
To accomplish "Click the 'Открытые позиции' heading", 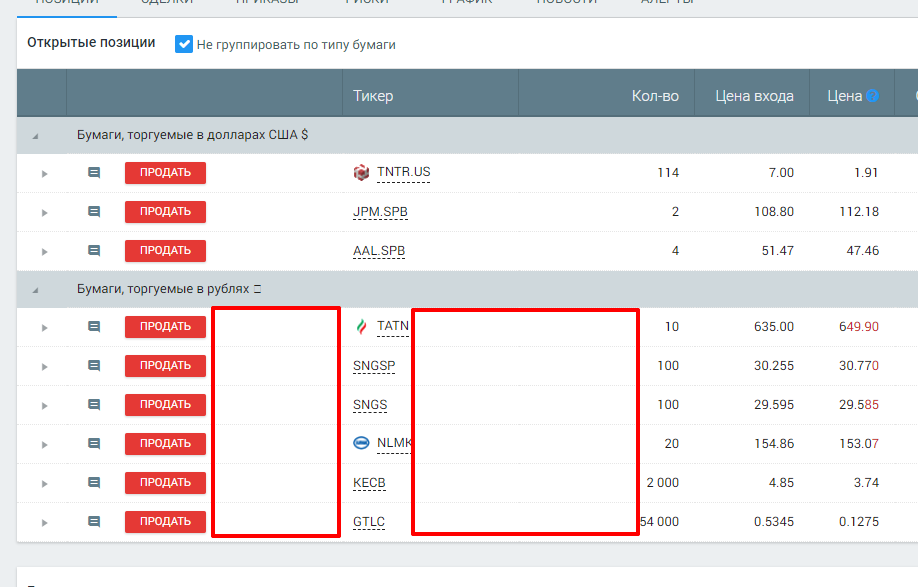I will (91, 43).
